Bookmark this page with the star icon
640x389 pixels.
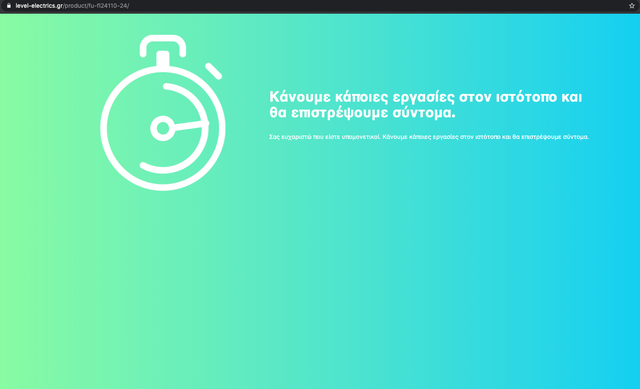(x=632, y=6)
